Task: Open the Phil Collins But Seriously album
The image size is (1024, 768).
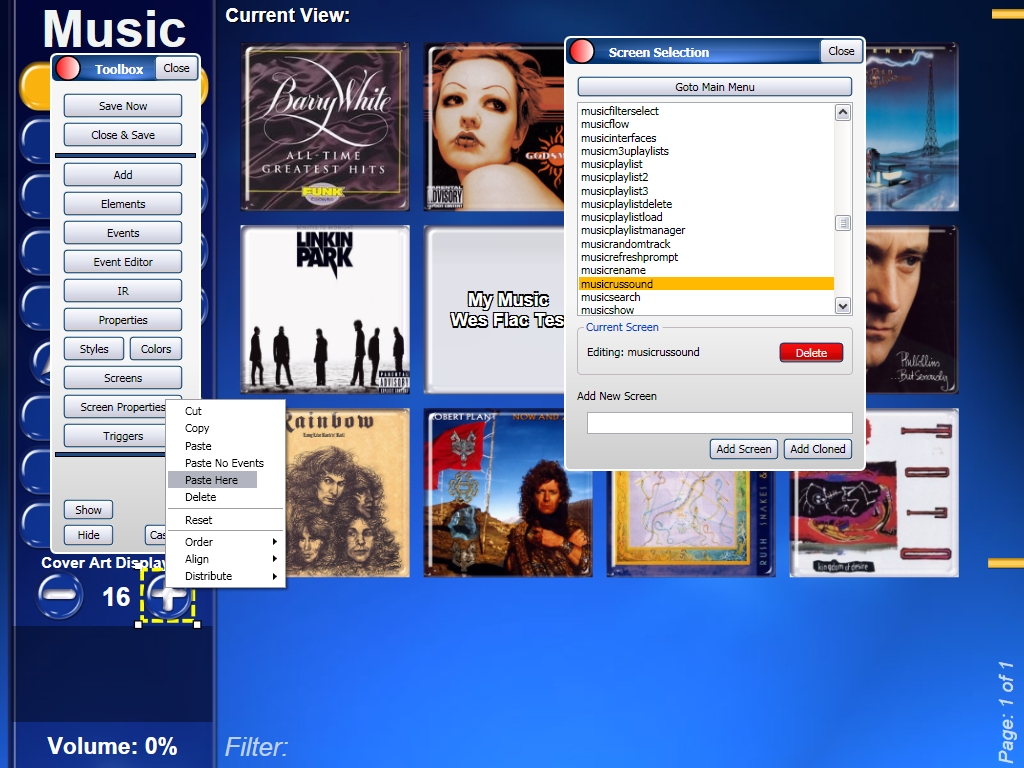Action: 912,310
